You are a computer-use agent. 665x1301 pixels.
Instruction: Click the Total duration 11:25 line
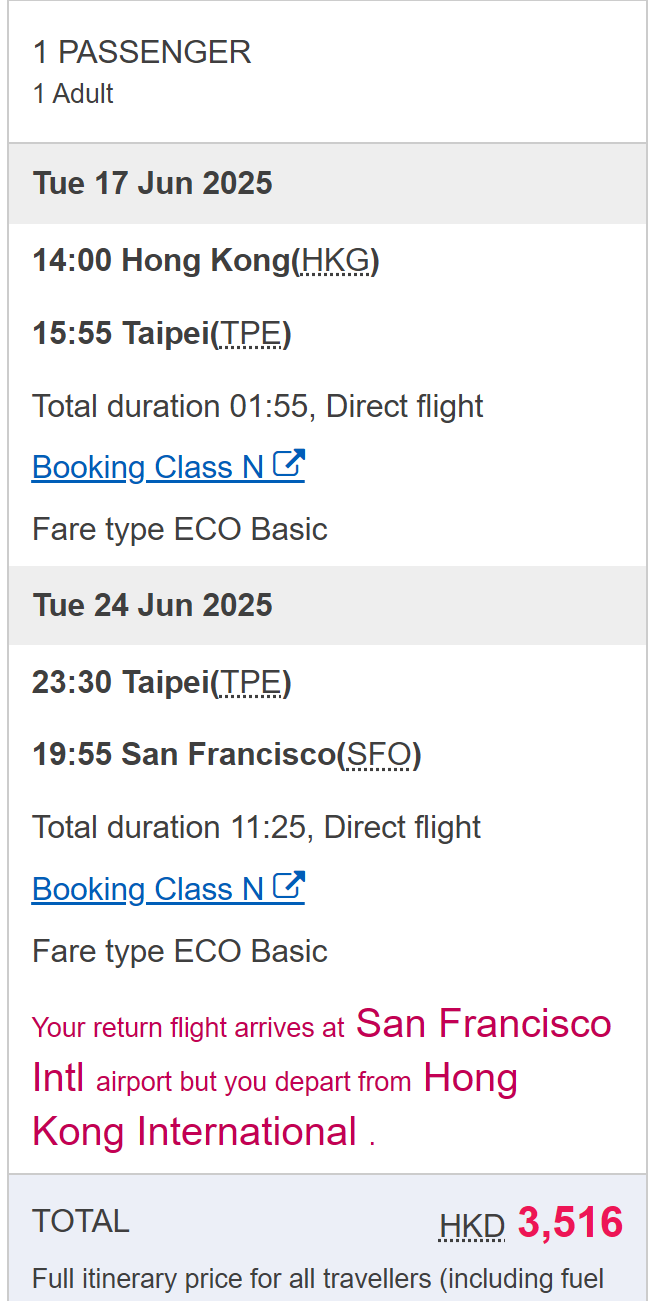[x=256, y=828]
